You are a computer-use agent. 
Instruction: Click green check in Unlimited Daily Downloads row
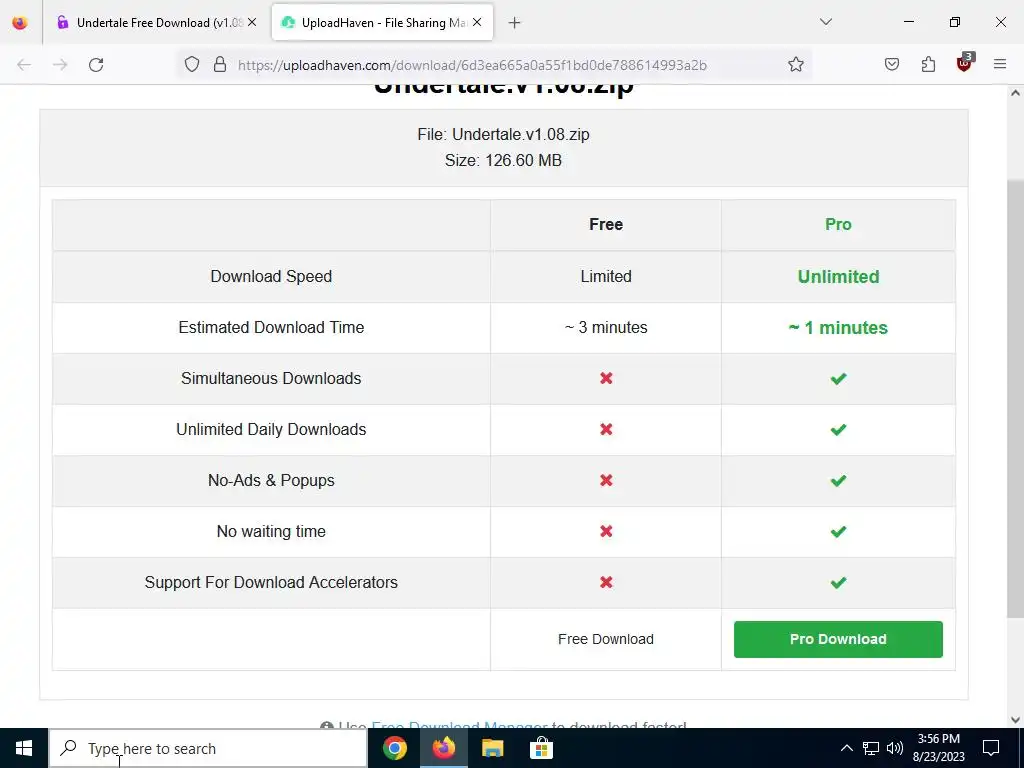point(838,429)
